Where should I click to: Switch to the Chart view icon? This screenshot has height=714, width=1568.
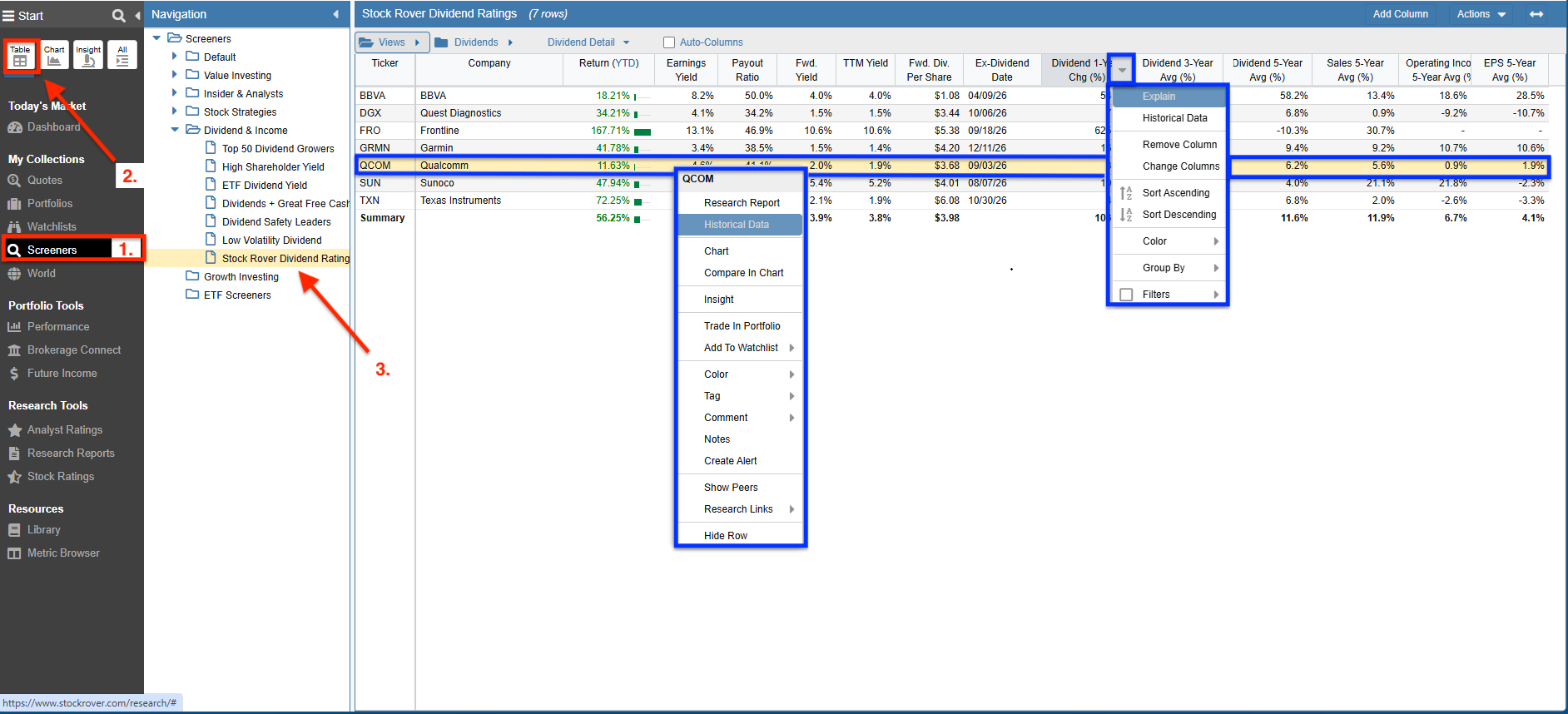point(54,55)
